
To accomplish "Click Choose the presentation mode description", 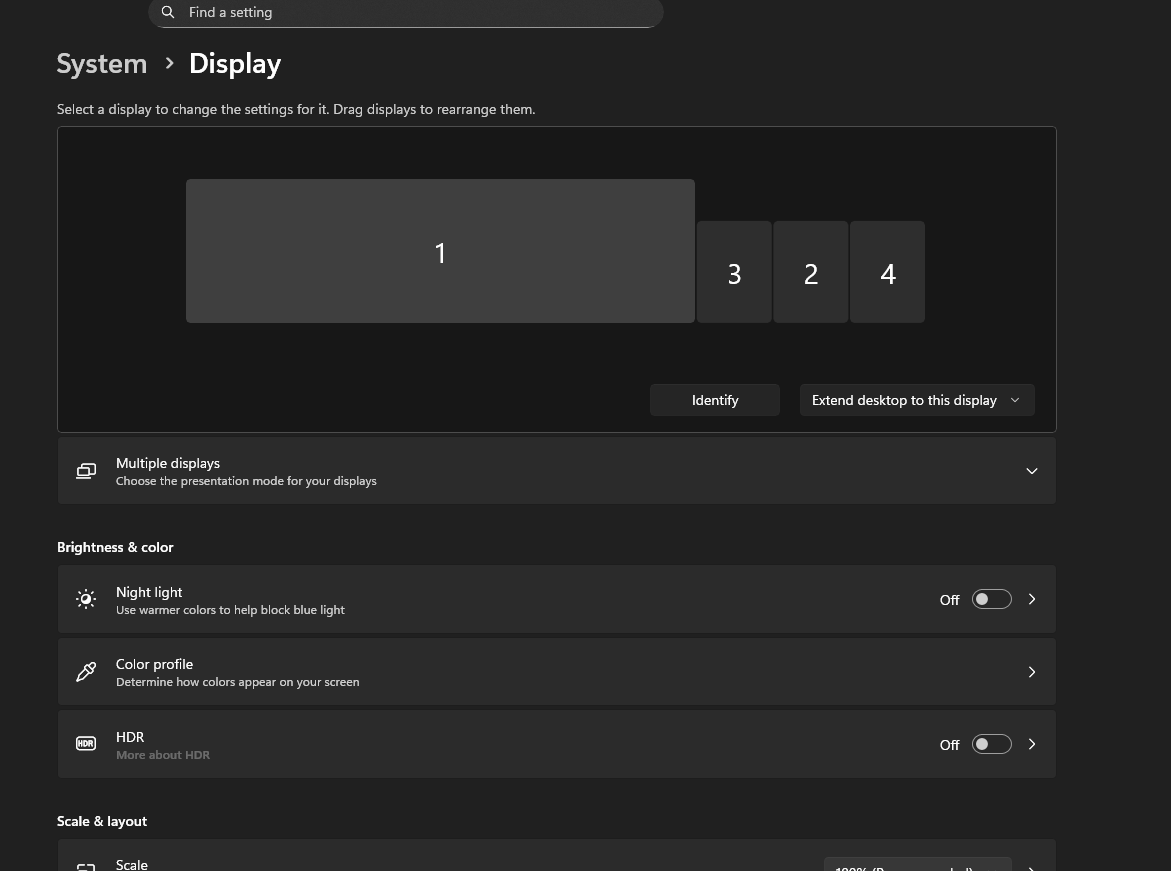I will click(246, 481).
